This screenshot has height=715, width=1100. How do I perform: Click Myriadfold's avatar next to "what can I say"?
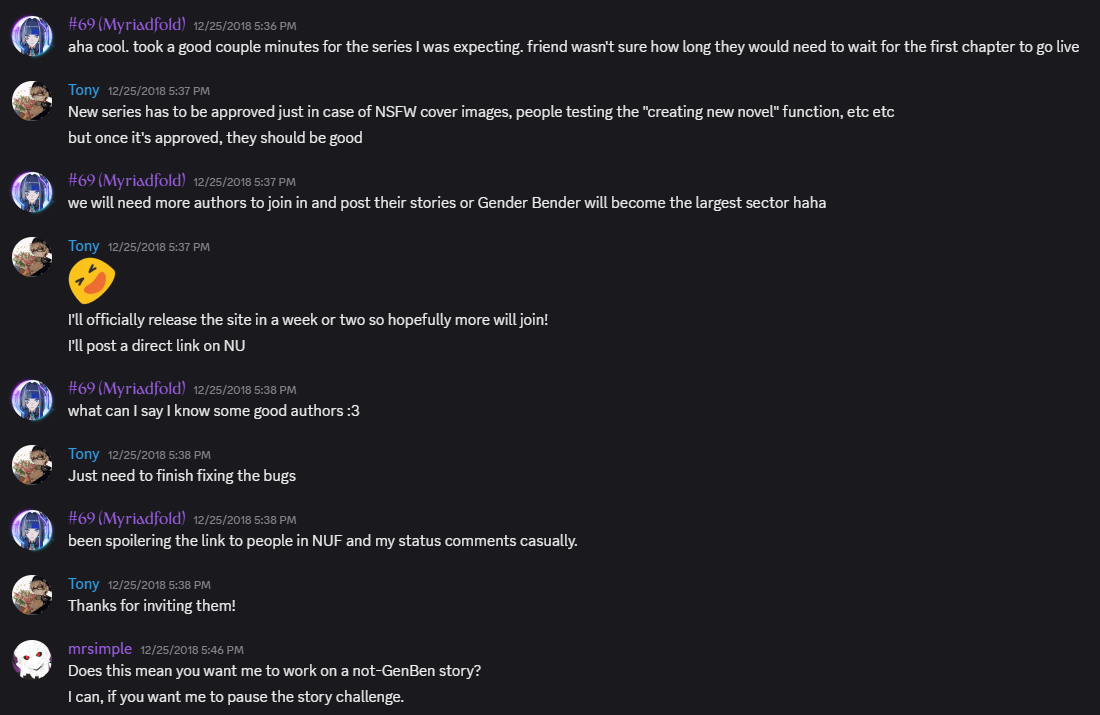(x=32, y=400)
